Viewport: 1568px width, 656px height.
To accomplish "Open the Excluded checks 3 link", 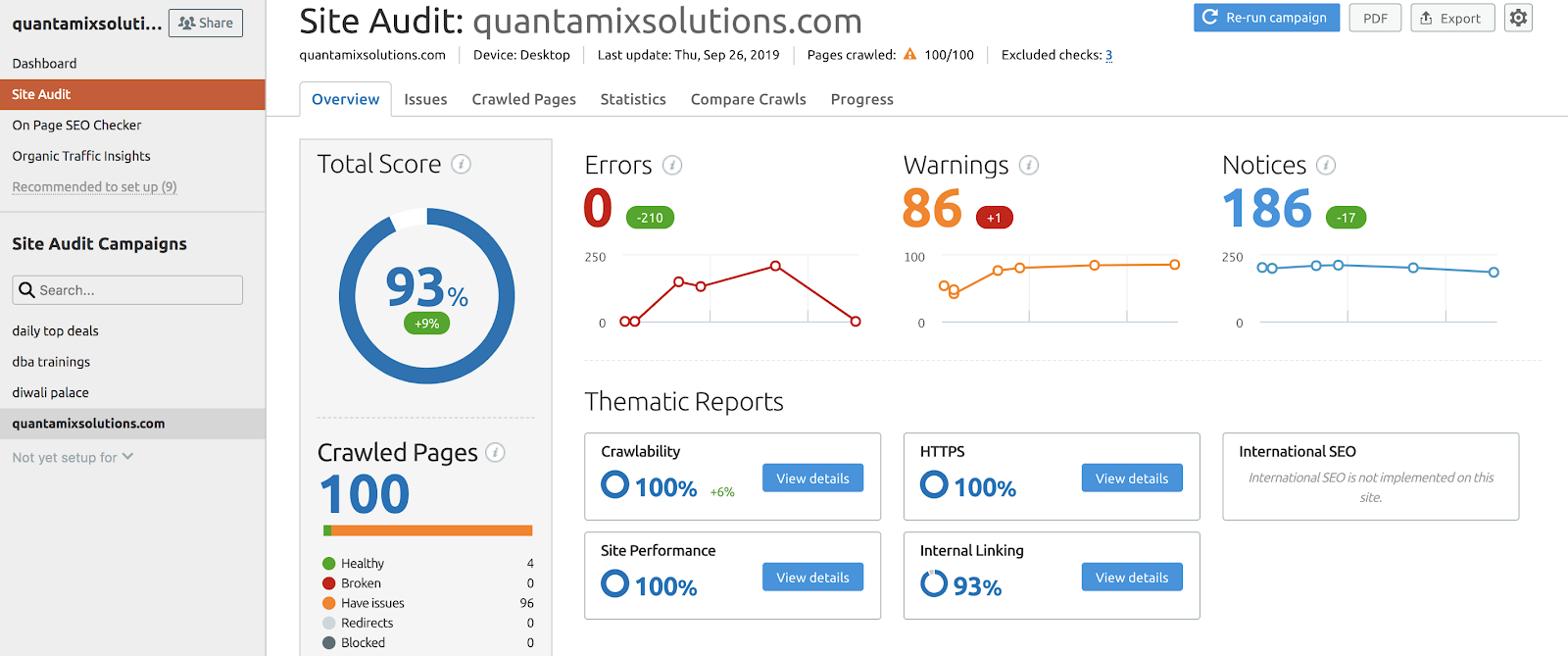I will coord(1108,55).
